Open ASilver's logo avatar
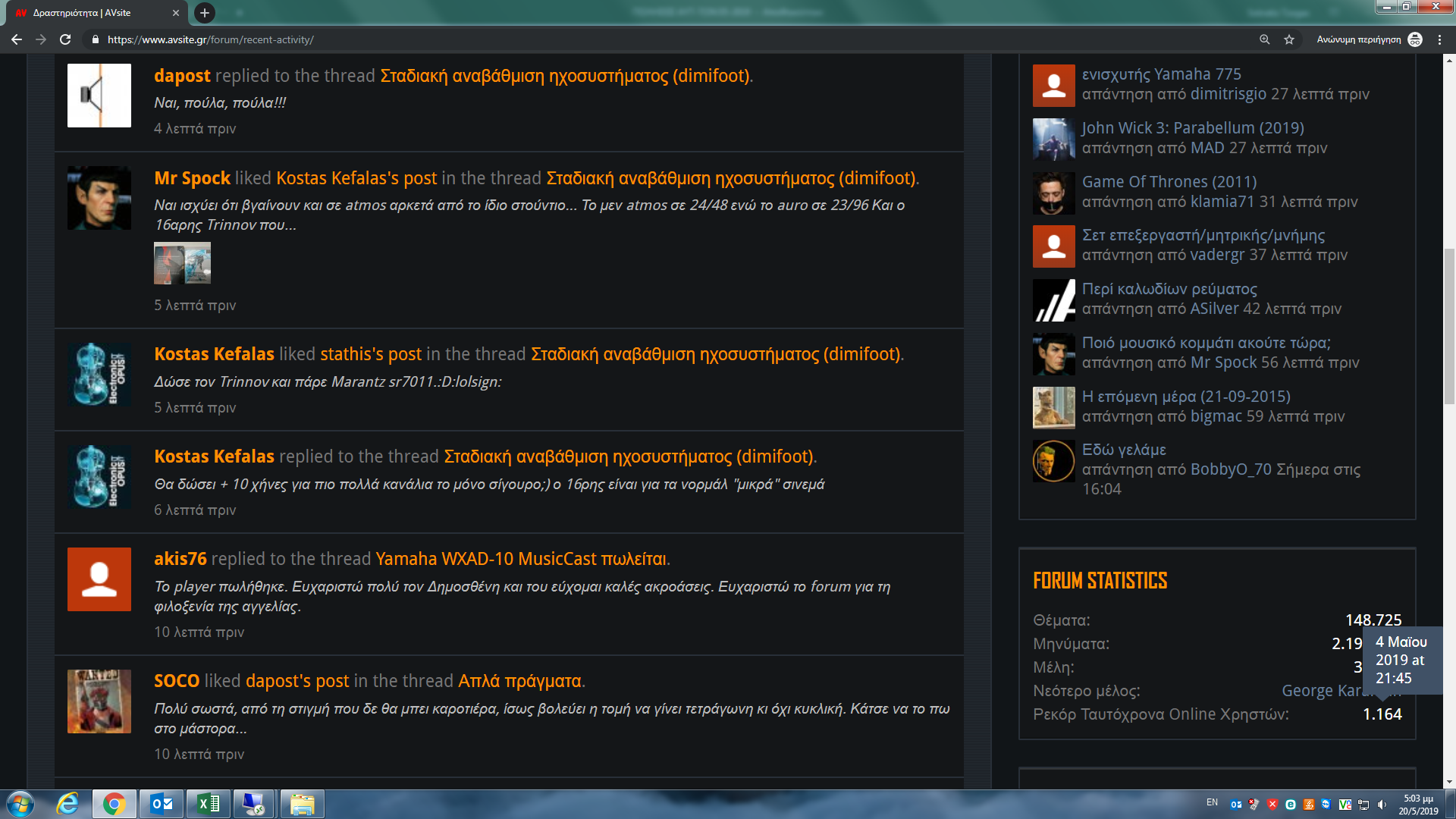The width and height of the screenshot is (1456, 819). pyautogui.click(x=1054, y=300)
